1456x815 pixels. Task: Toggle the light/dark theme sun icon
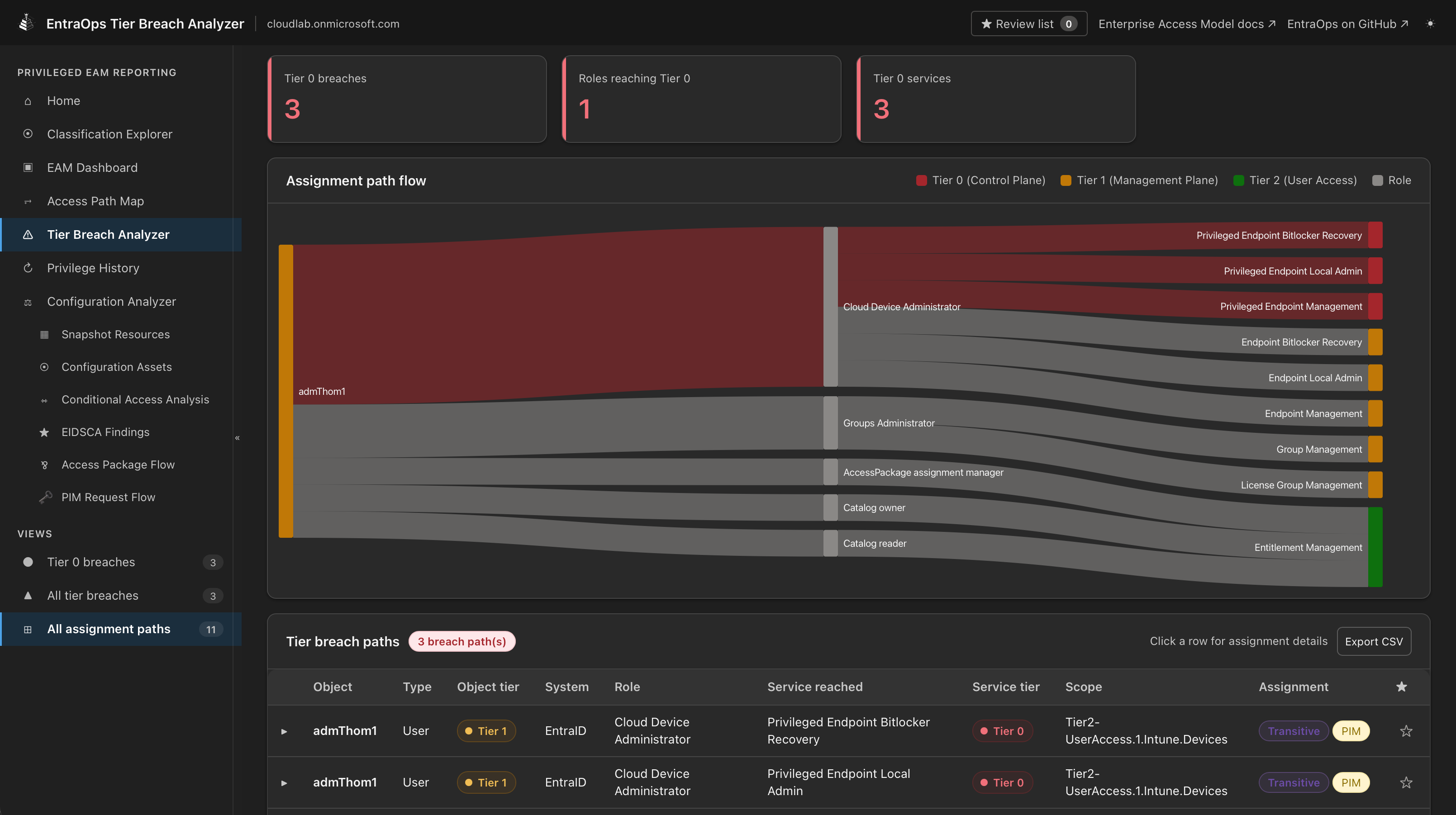1430,24
